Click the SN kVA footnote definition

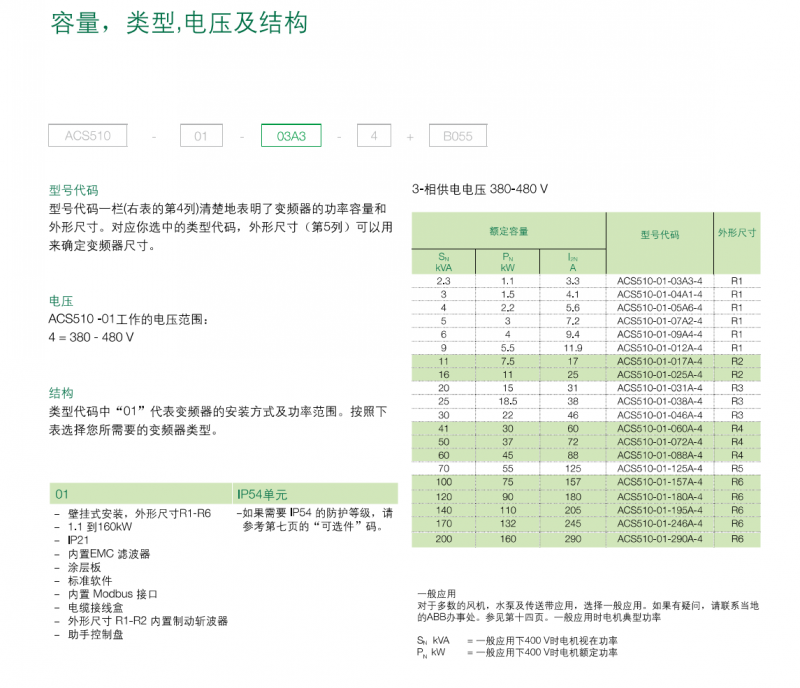click(517, 640)
